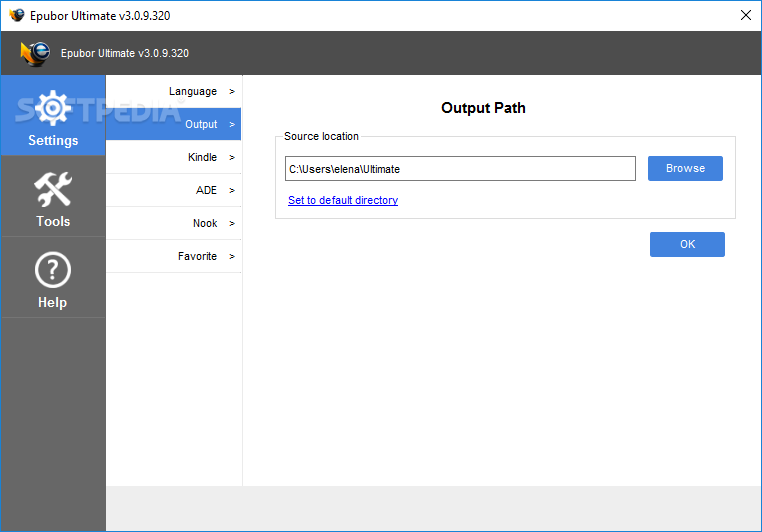762x532 pixels.
Task: Select the Output settings tab
Action: pyautogui.click(x=173, y=124)
